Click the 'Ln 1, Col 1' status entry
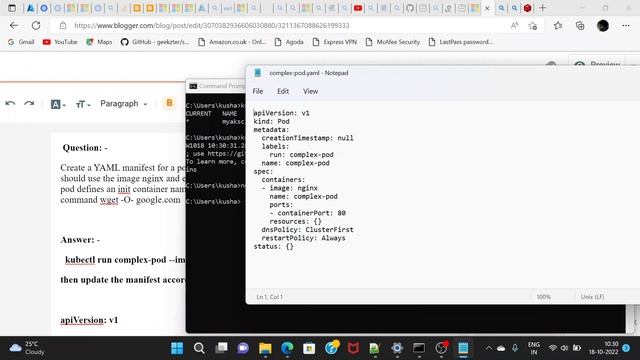The image size is (640, 360). (269, 297)
